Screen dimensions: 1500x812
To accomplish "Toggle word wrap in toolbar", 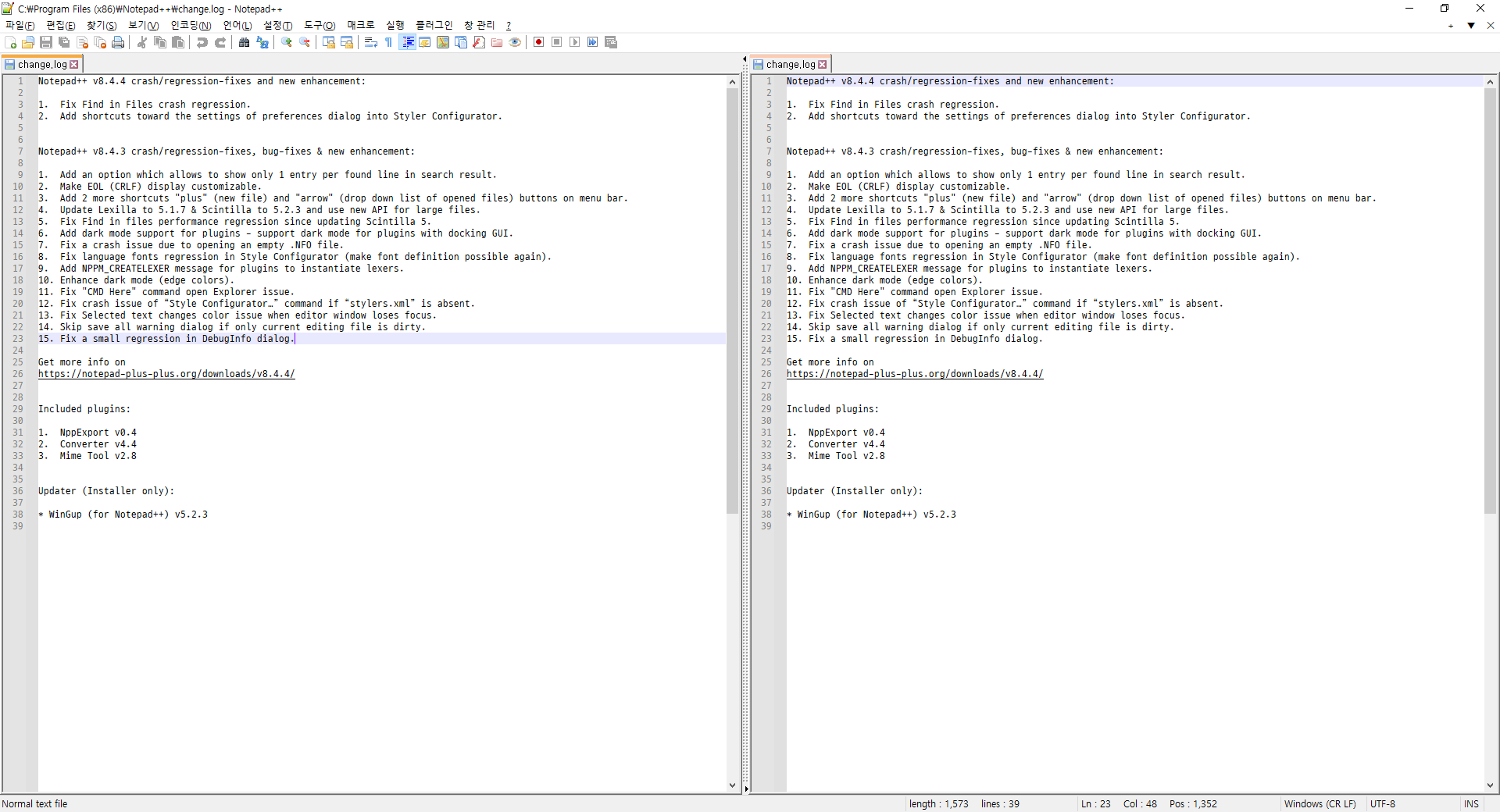I will (371, 42).
